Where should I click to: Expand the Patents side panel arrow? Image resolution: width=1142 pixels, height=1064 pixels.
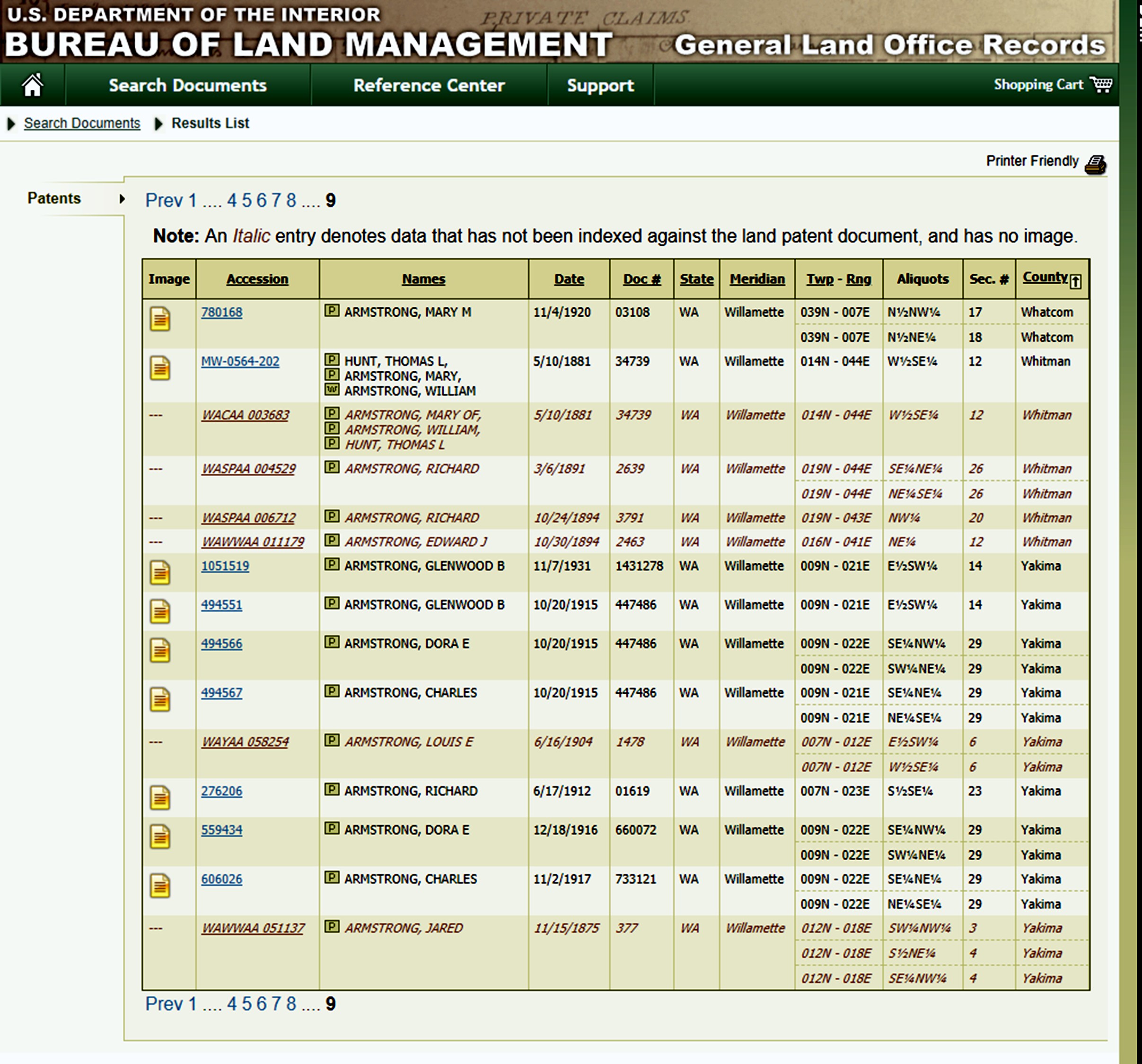(x=122, y=199)
